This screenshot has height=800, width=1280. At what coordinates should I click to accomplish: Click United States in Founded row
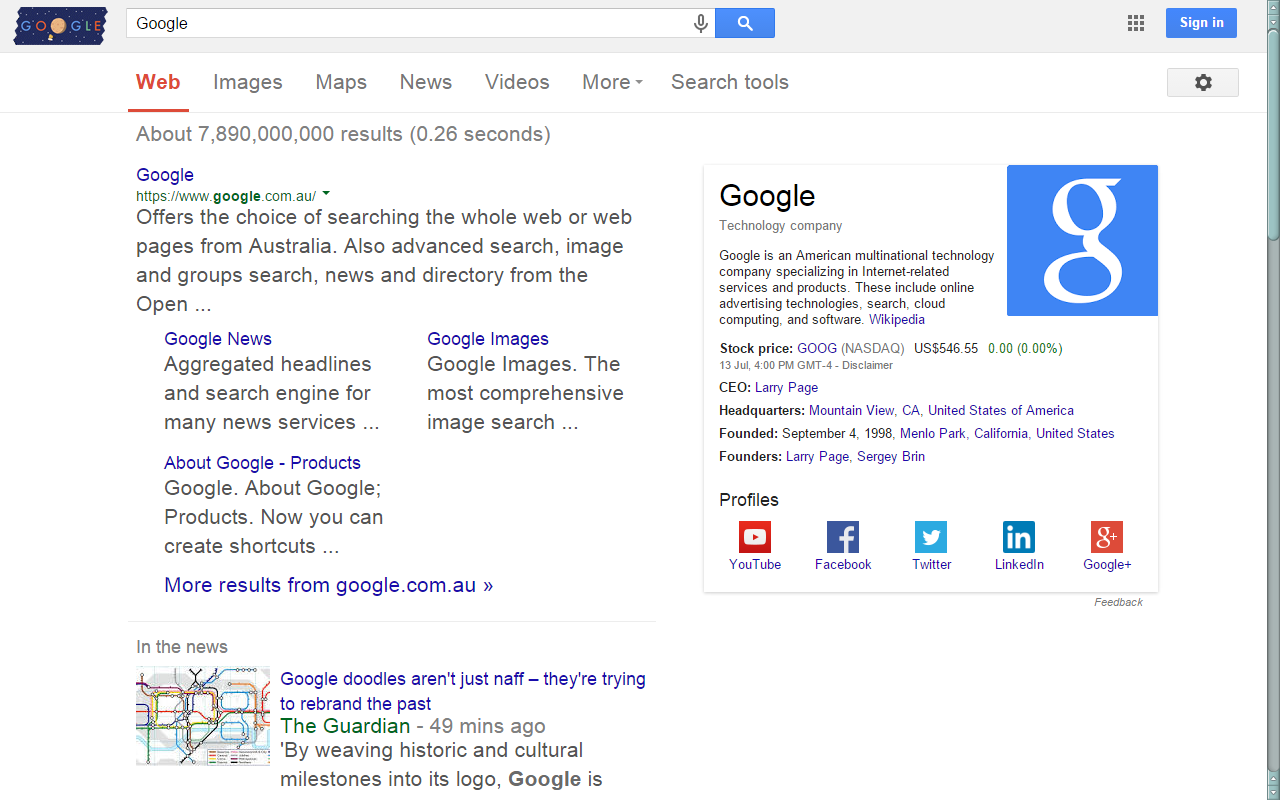click(1075, 433)
